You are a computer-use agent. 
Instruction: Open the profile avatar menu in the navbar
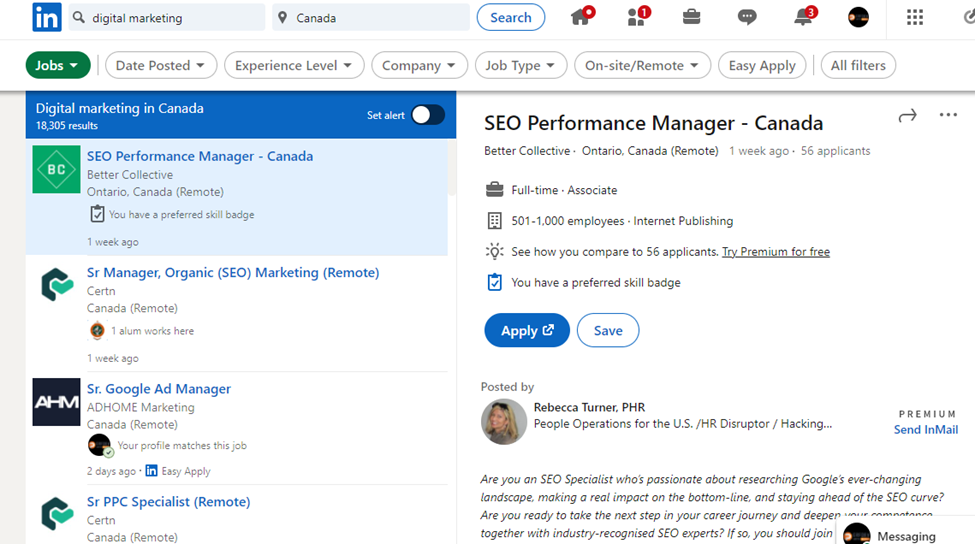click(858, 17)
